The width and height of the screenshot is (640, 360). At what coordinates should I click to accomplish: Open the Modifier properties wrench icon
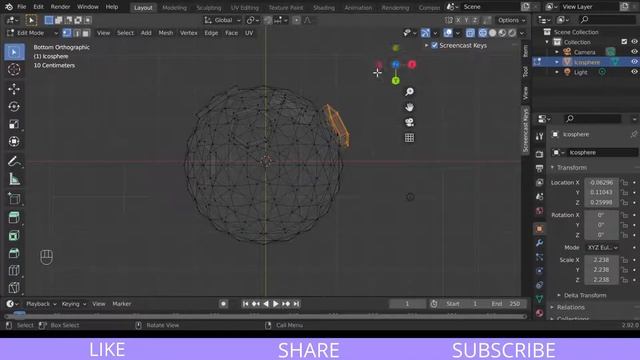tap(540, 243)
